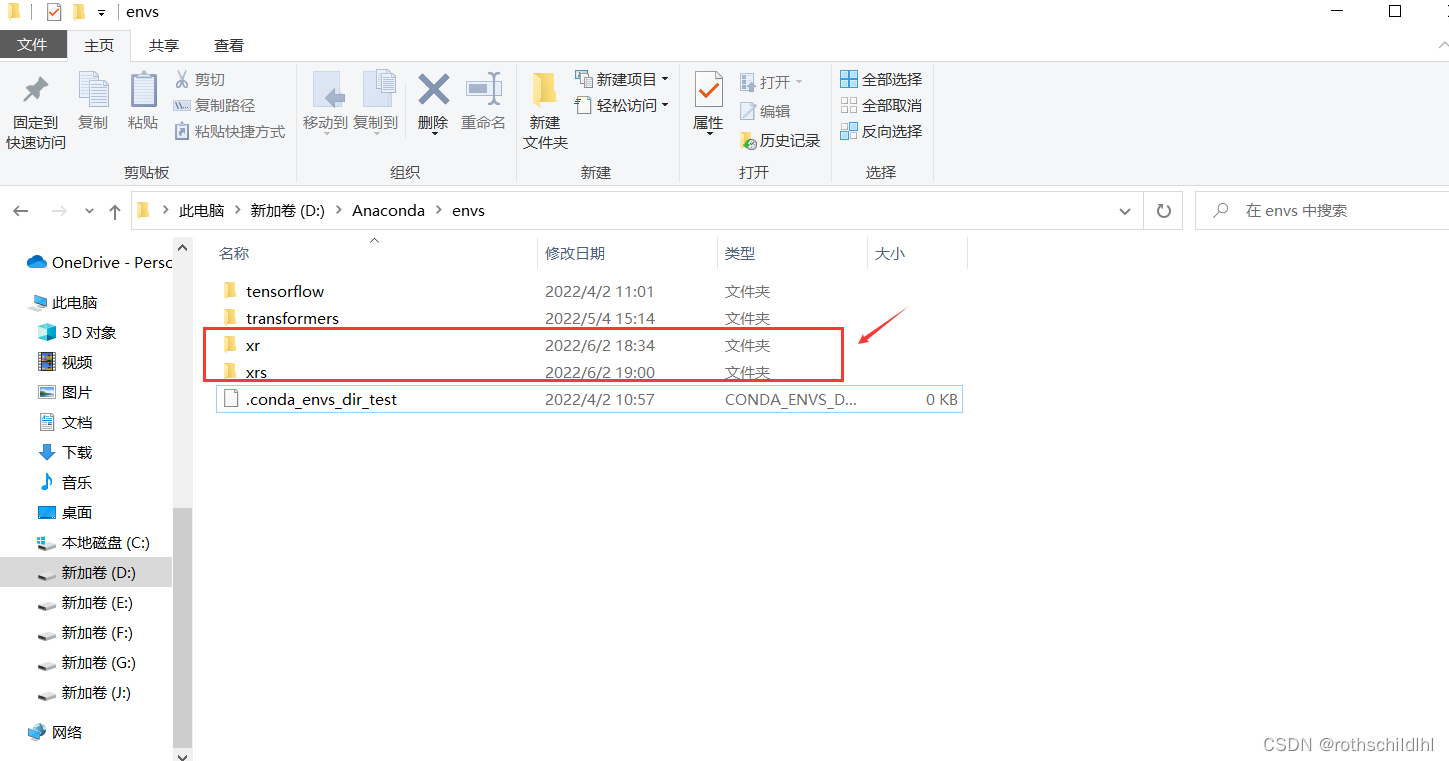This screenshot has width=1449, height=761.
Task: Switch to the File tab
Action: click(x=33, y=45)
